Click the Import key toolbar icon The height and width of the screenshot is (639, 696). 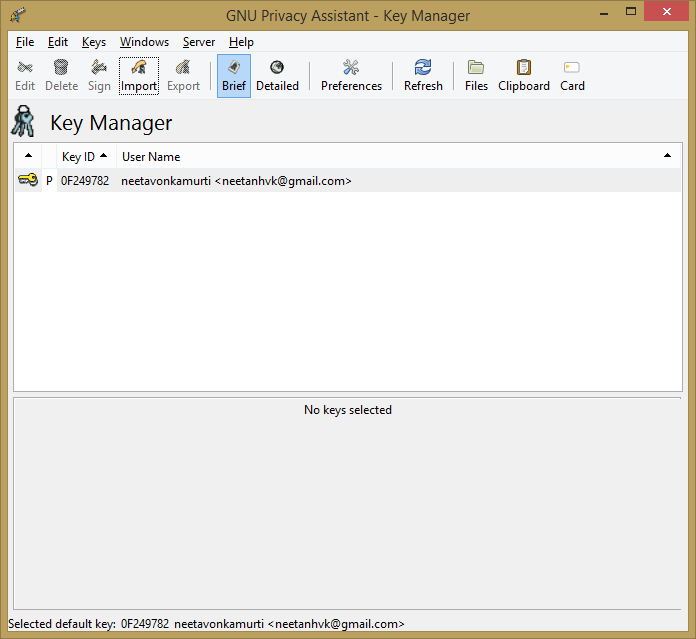pos(139,69)
